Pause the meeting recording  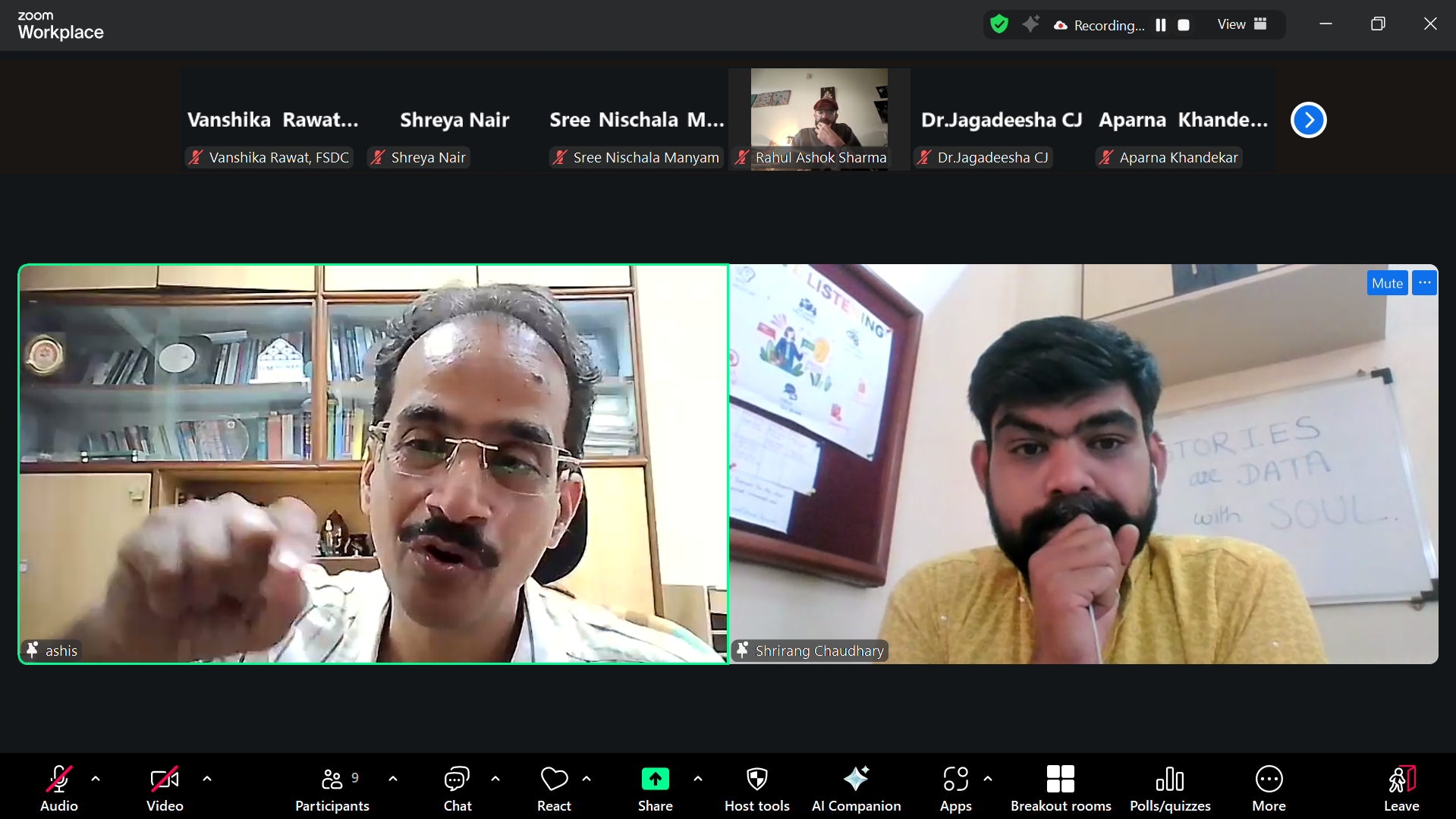[1160, 25]
